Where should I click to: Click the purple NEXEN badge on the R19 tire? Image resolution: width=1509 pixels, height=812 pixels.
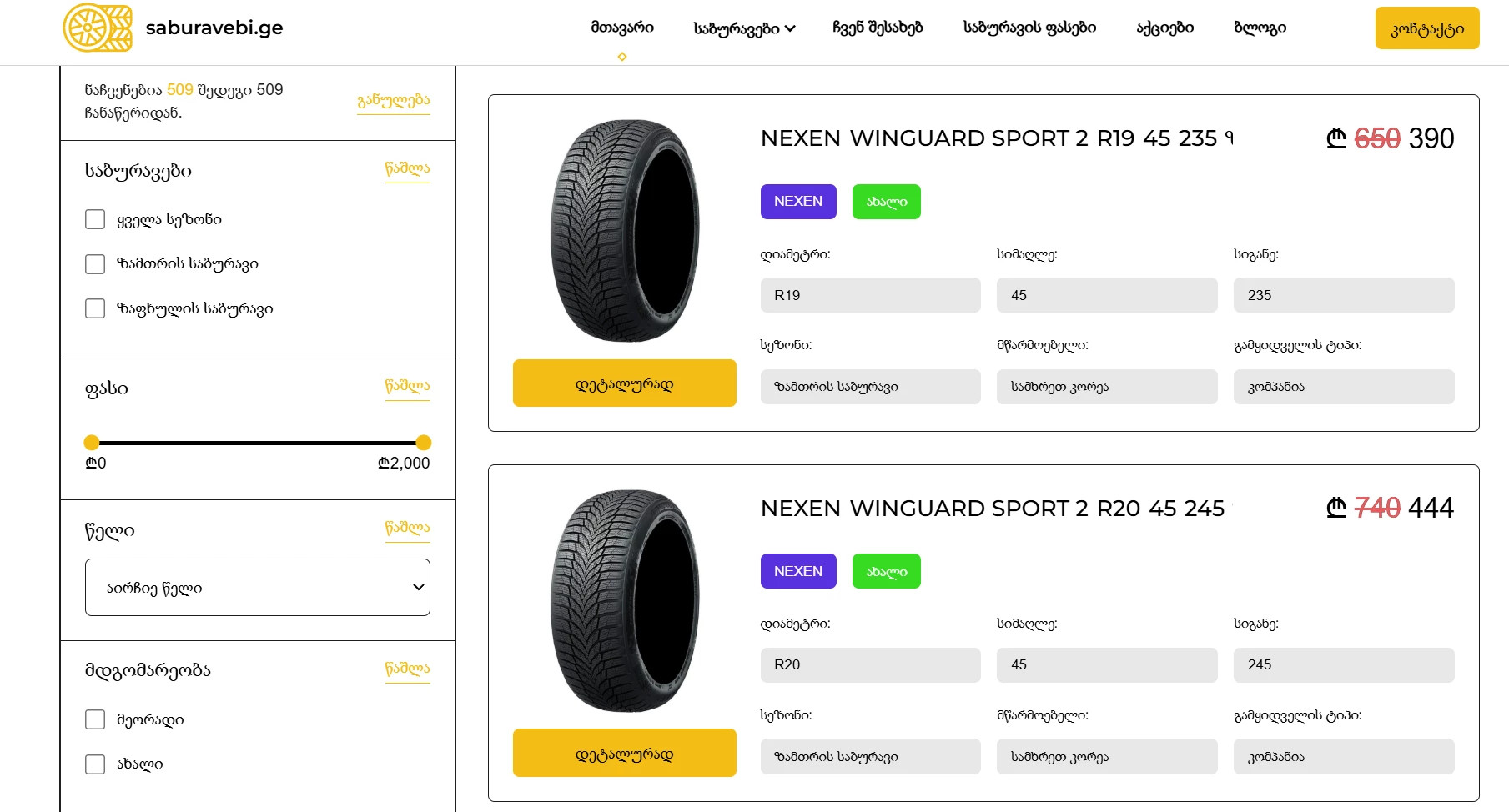(798, 202)
